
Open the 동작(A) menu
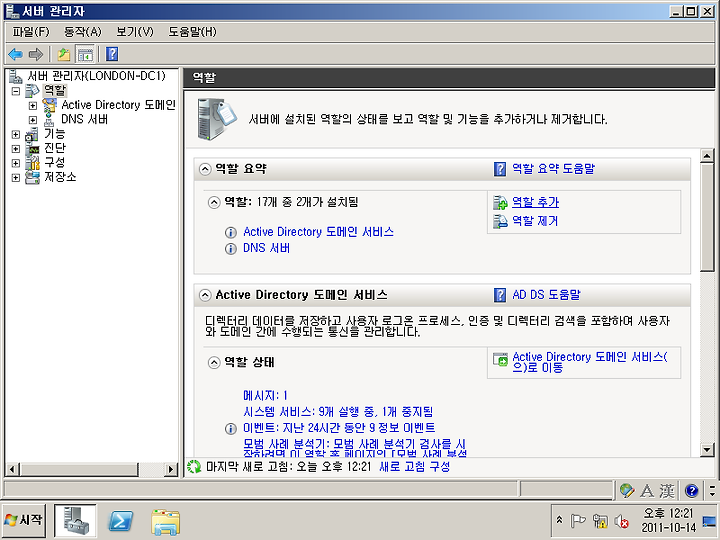[x=82, y=32]
